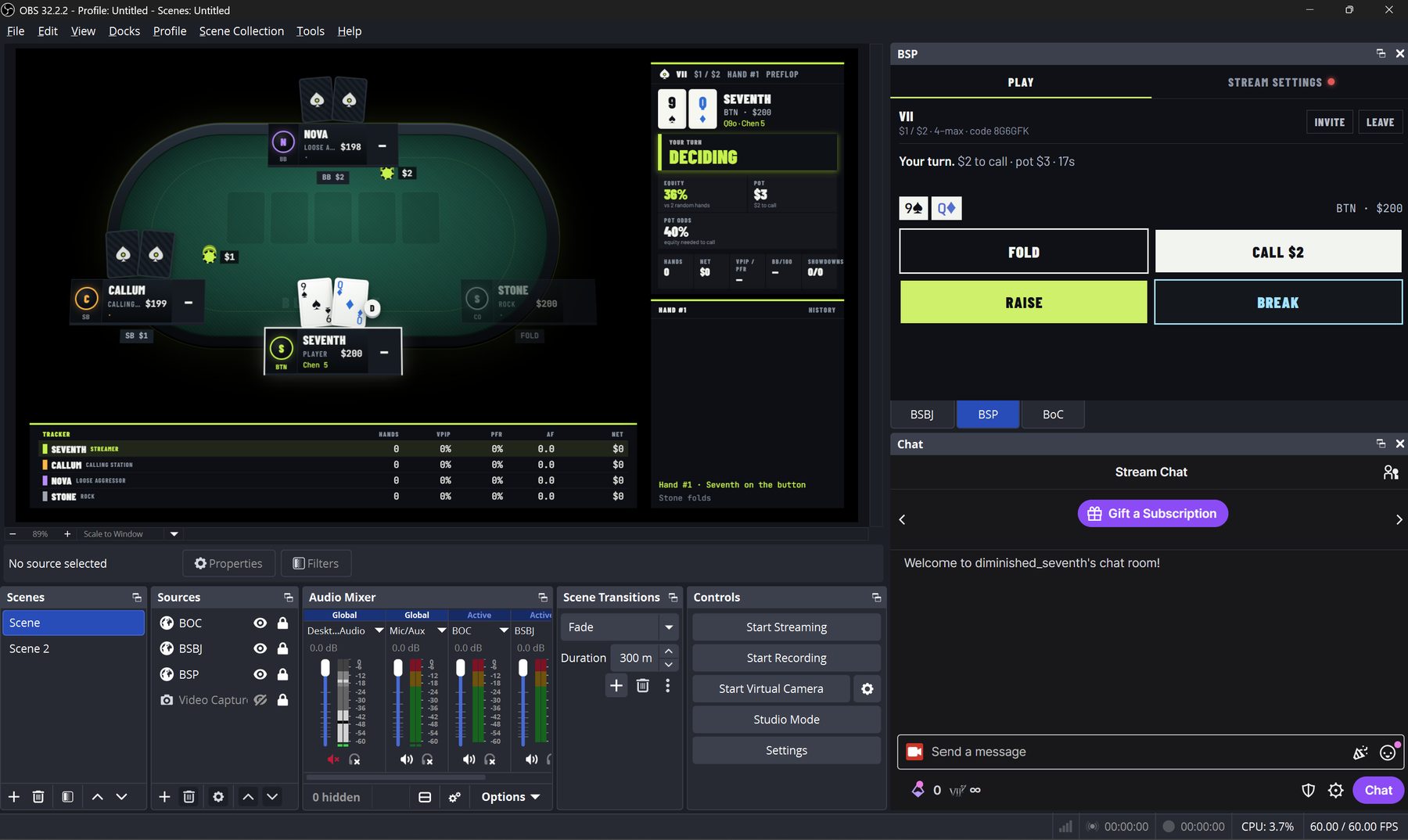Unlock the BOC source lock
Image resolution: width=1408 pixels, height=840 pixels.
[283, 623]
